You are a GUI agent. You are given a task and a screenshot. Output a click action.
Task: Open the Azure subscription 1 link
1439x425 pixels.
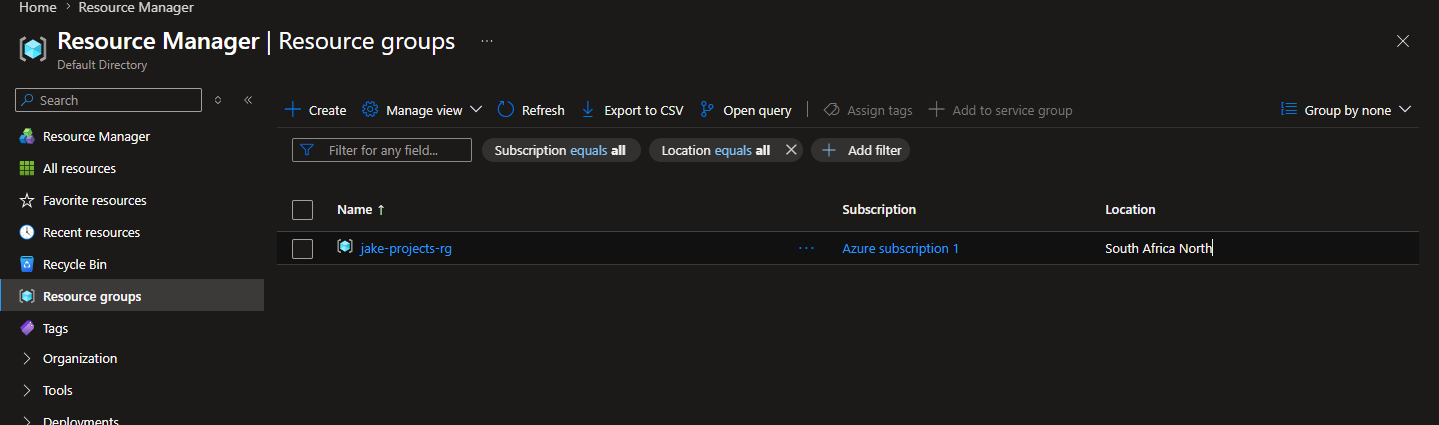pos(900,248)
